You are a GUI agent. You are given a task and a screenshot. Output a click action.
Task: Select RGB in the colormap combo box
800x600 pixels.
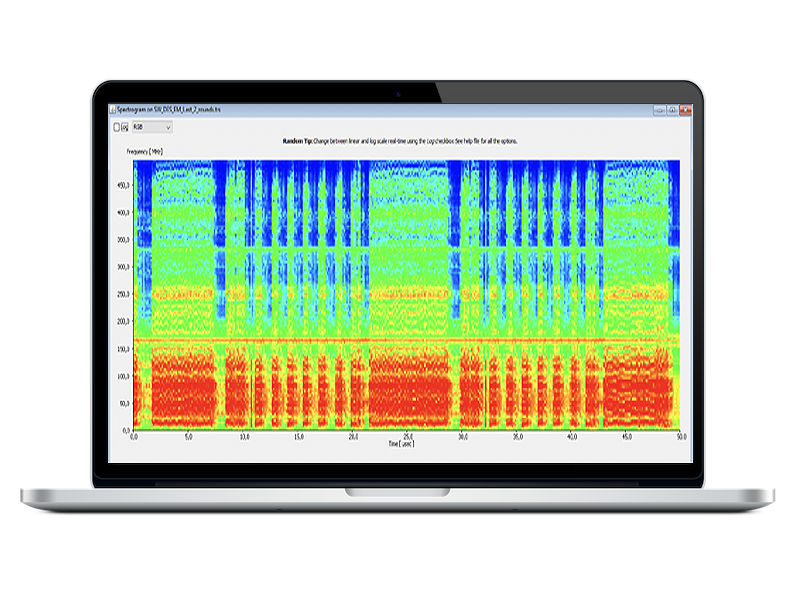(x=150, y=128)
